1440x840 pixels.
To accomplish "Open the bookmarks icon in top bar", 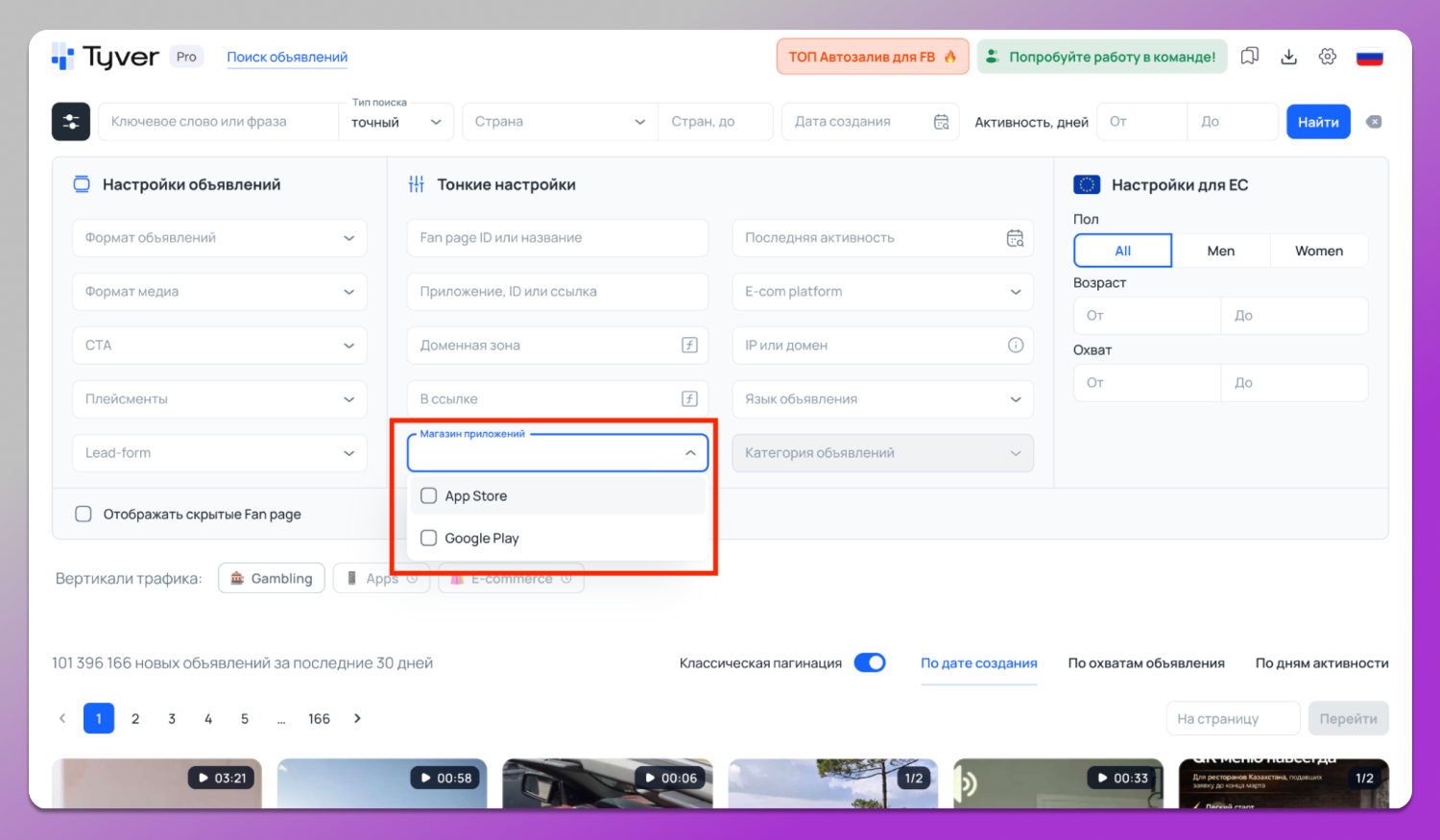I will click(x=1249, y=56).
